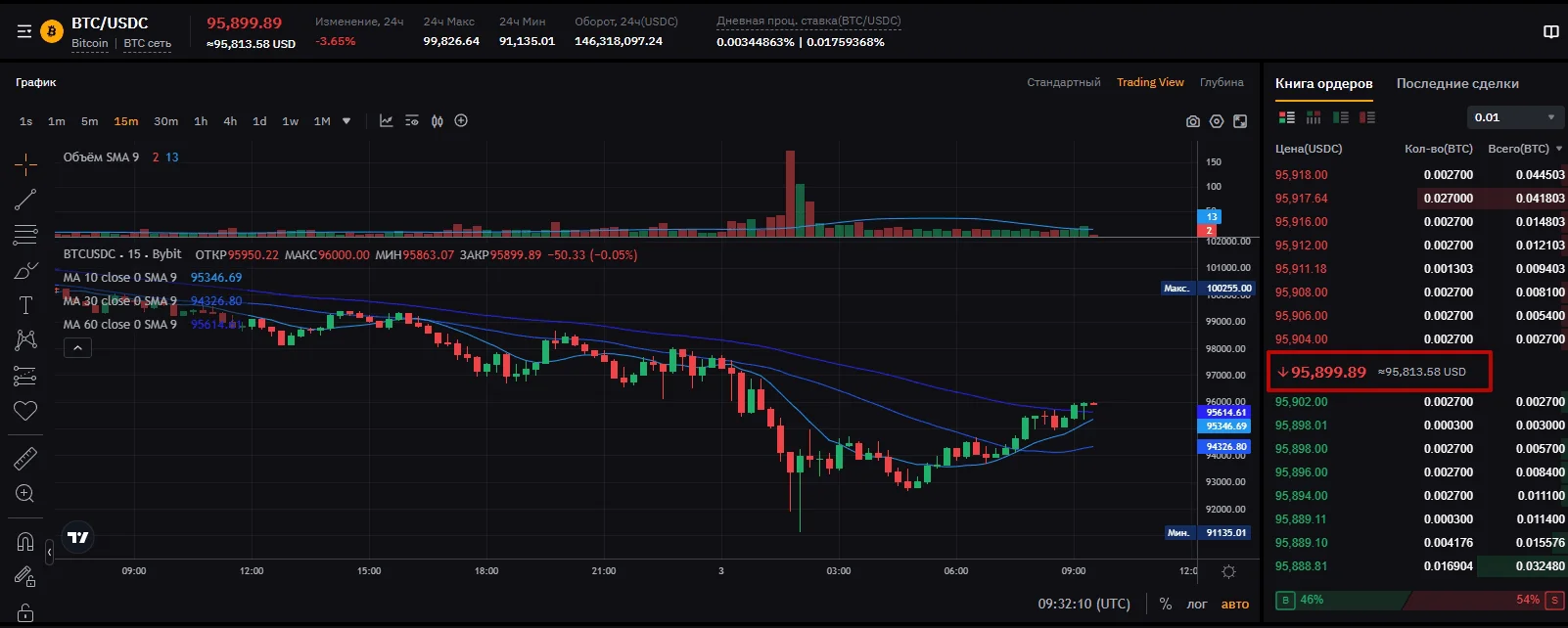
Task: Click the TradingView logo on chart
Action: [78, 537]
